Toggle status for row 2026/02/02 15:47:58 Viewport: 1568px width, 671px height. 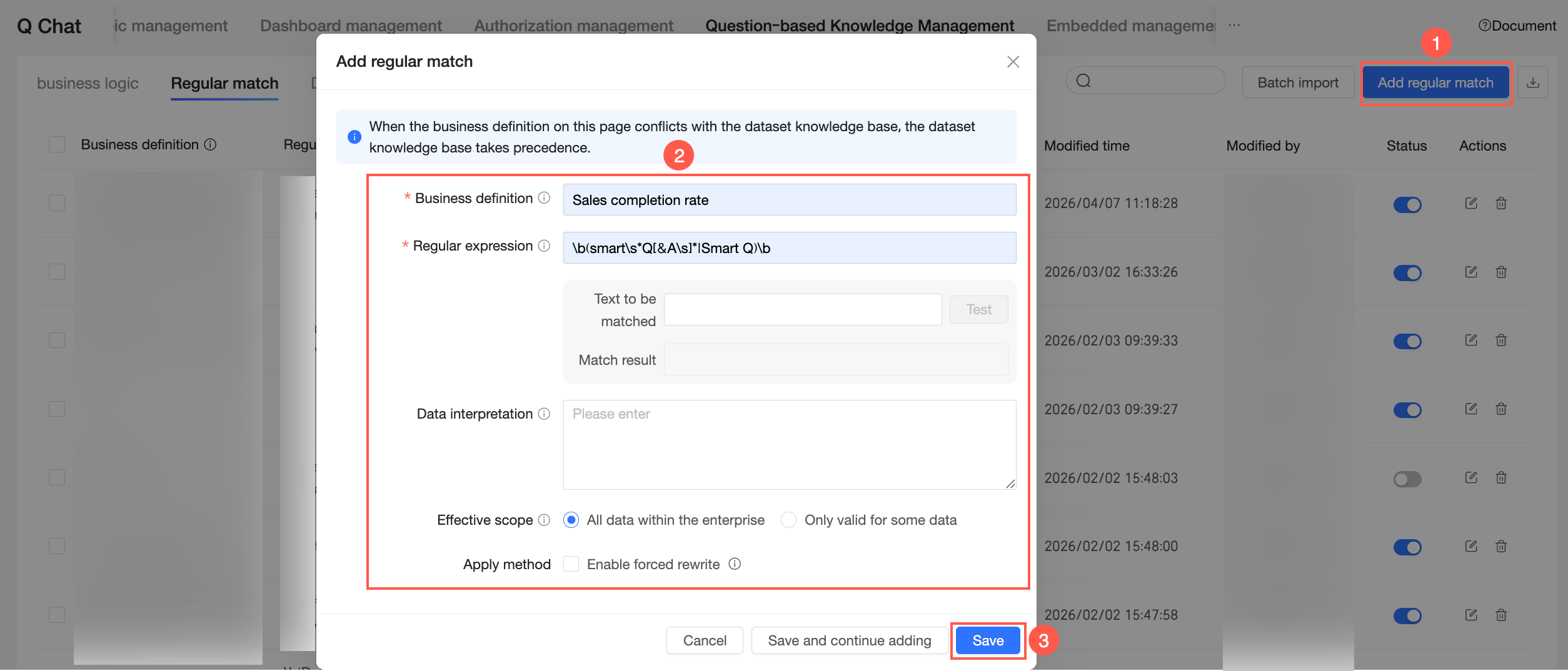pos(1407,615)
